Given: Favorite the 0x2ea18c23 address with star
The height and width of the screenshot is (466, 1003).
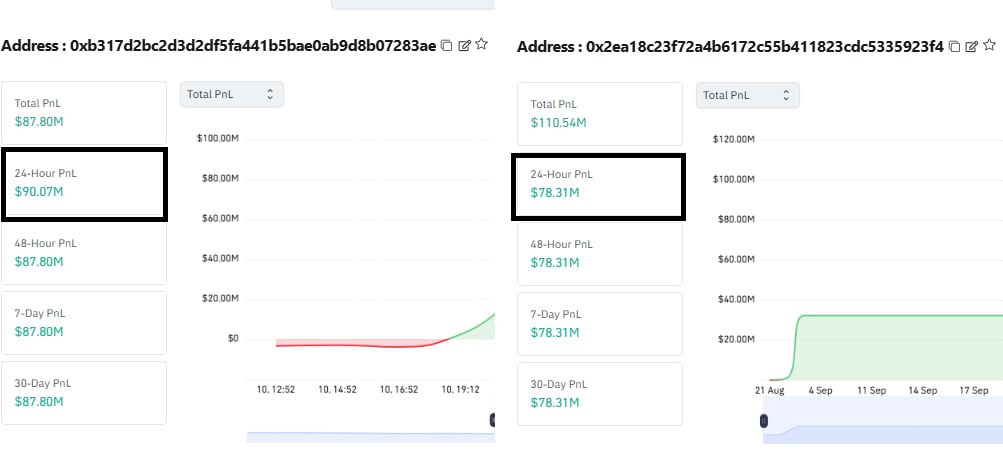Looking at the screenshot, I should tap(989, 45).
